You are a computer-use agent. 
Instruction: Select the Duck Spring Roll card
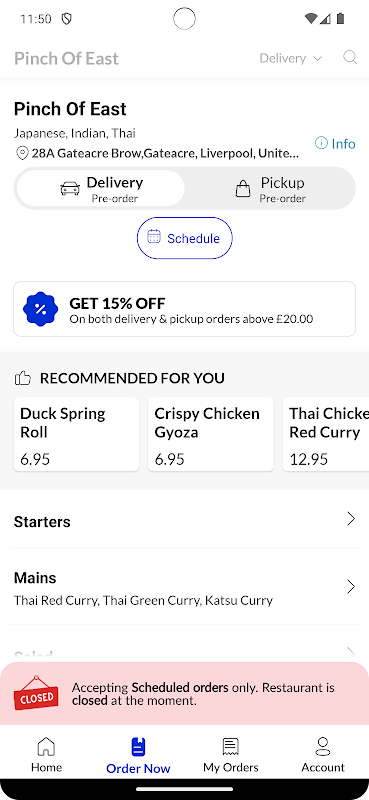[76, 434]
